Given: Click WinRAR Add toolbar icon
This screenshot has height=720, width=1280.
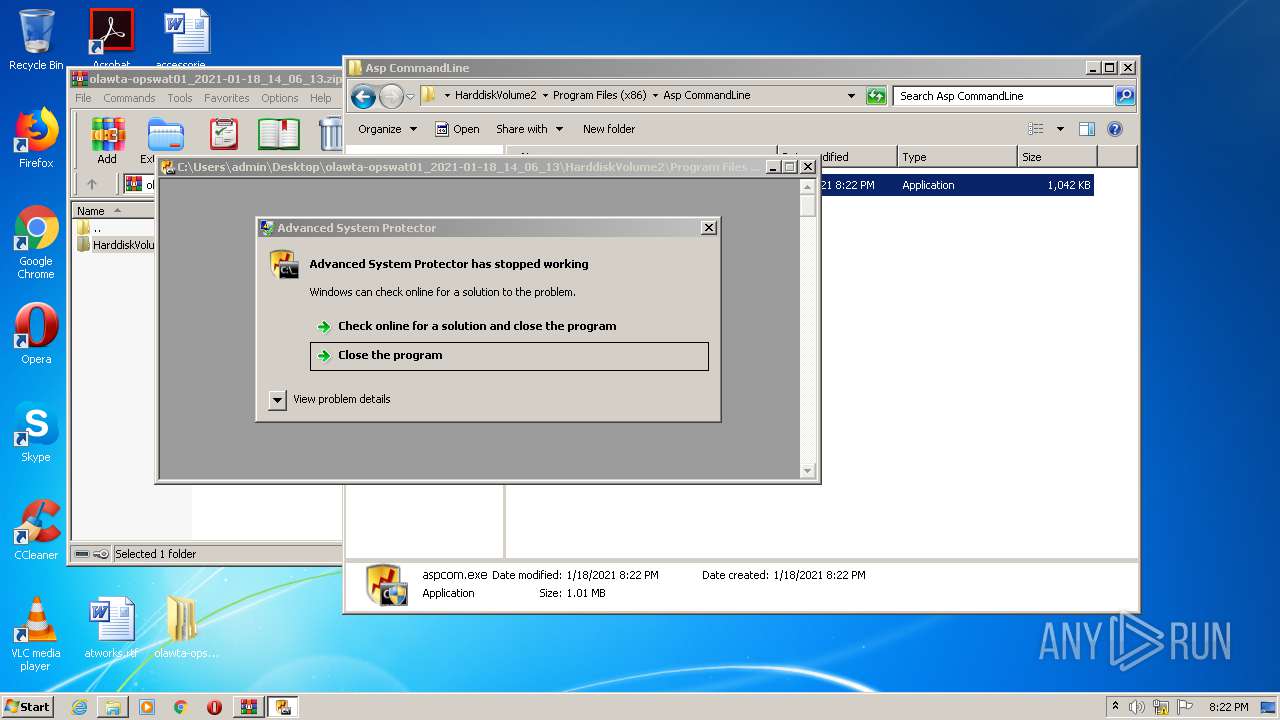Looking at the screenshot, I should [107, 141].
